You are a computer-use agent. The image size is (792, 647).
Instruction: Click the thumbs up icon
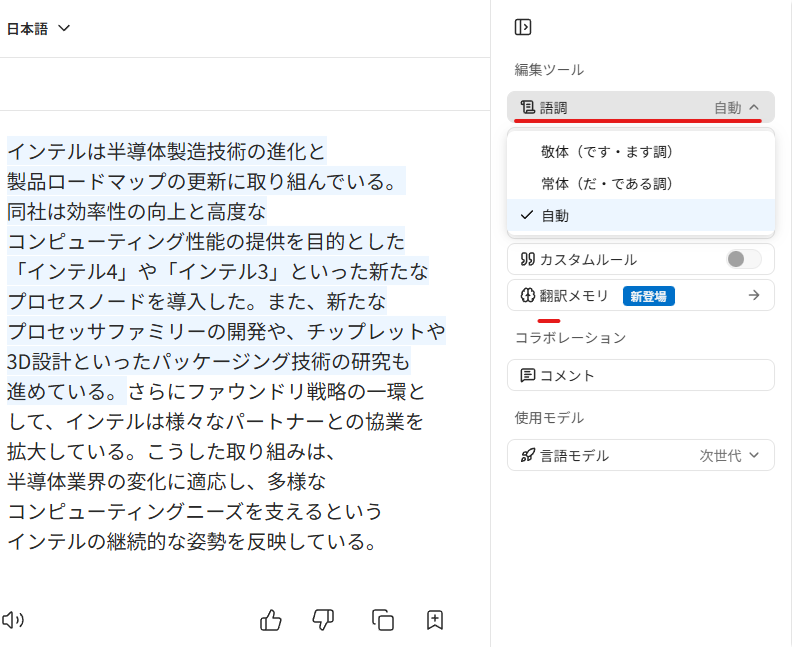click(271, 620)
